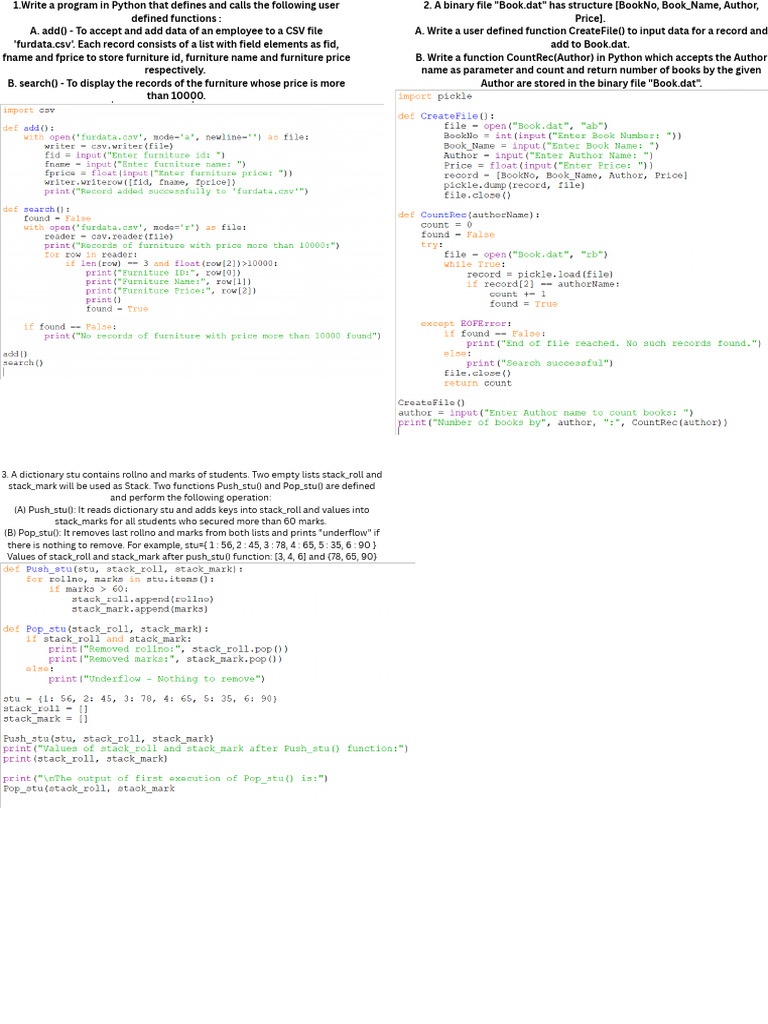Select the "Underflow - Nothing to remove" print line
This screenshot has width=768, height=1024.
pos(157,679)
